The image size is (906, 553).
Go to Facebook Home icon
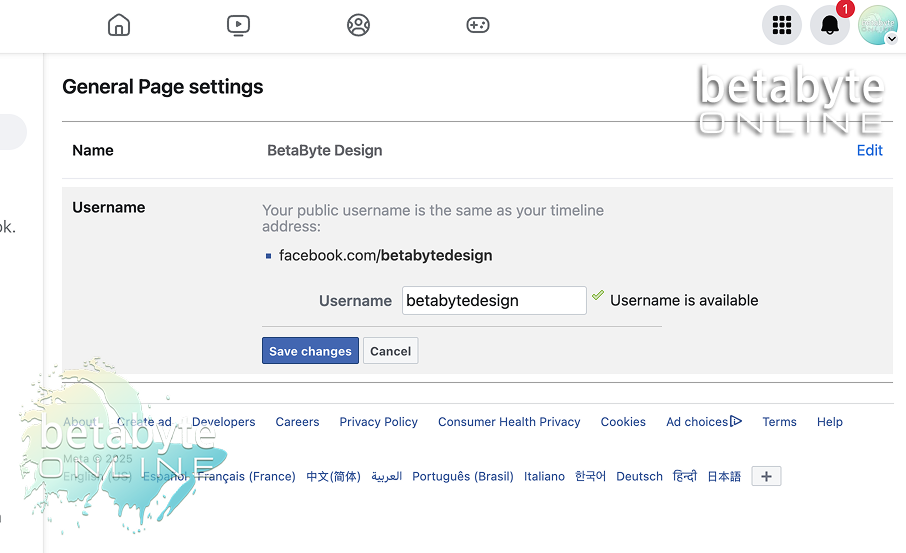click(x=119, y=25)
